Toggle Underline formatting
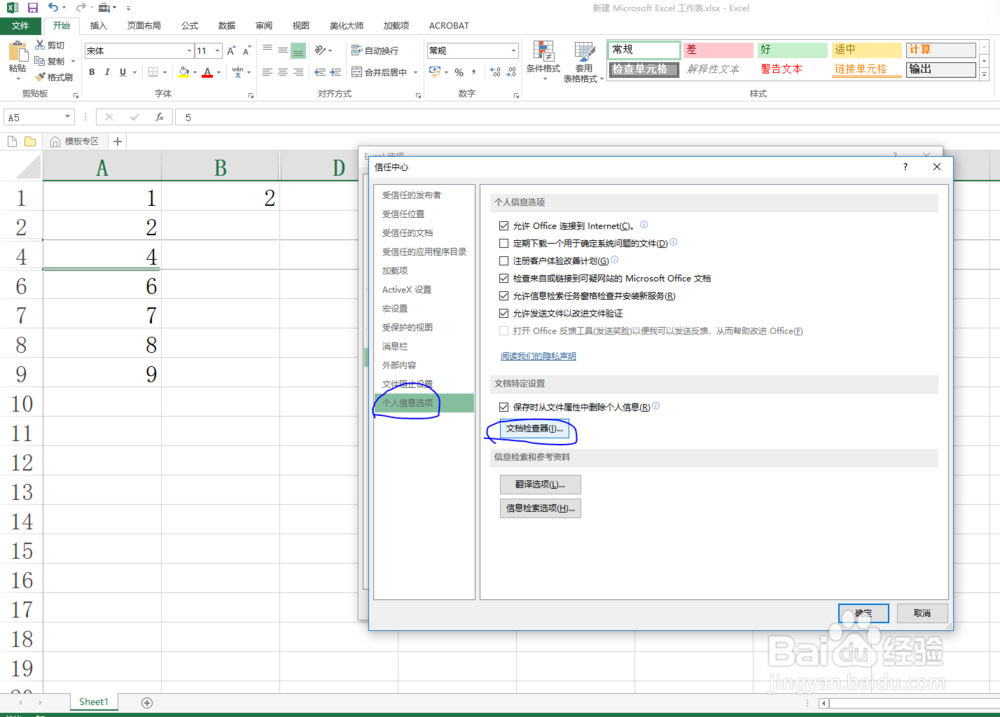Screen dimensions: 1000x717 [x=122, y=72]
